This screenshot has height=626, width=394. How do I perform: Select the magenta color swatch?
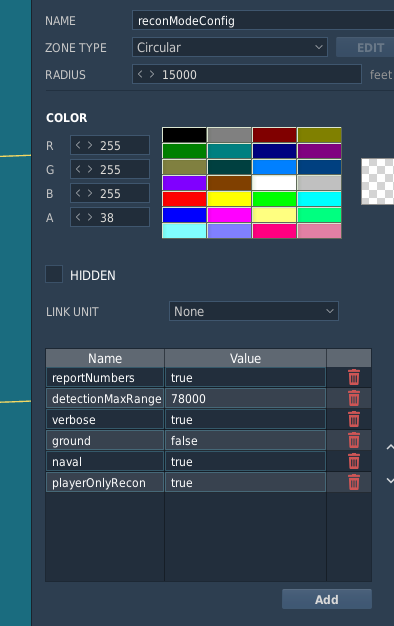(230, 215)
